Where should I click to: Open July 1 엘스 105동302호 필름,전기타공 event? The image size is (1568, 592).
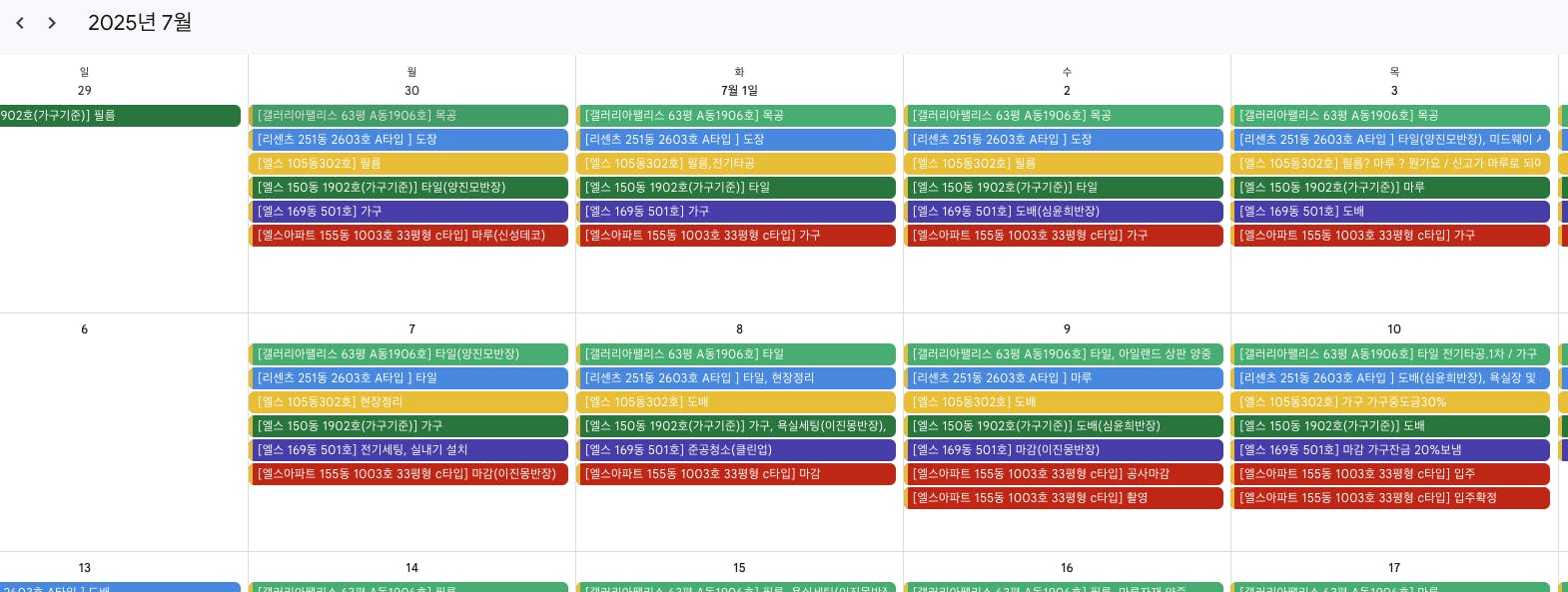(736, 164)
